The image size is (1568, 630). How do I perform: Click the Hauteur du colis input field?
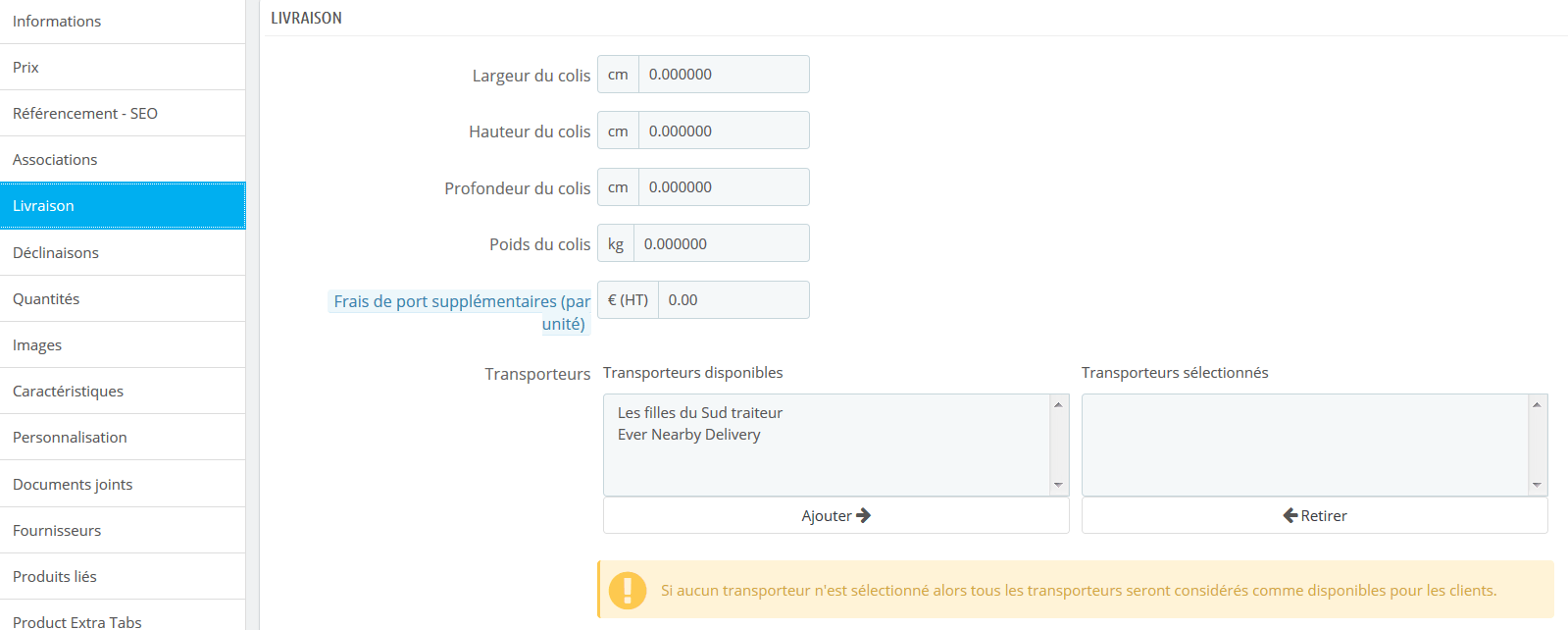[724, 130]
